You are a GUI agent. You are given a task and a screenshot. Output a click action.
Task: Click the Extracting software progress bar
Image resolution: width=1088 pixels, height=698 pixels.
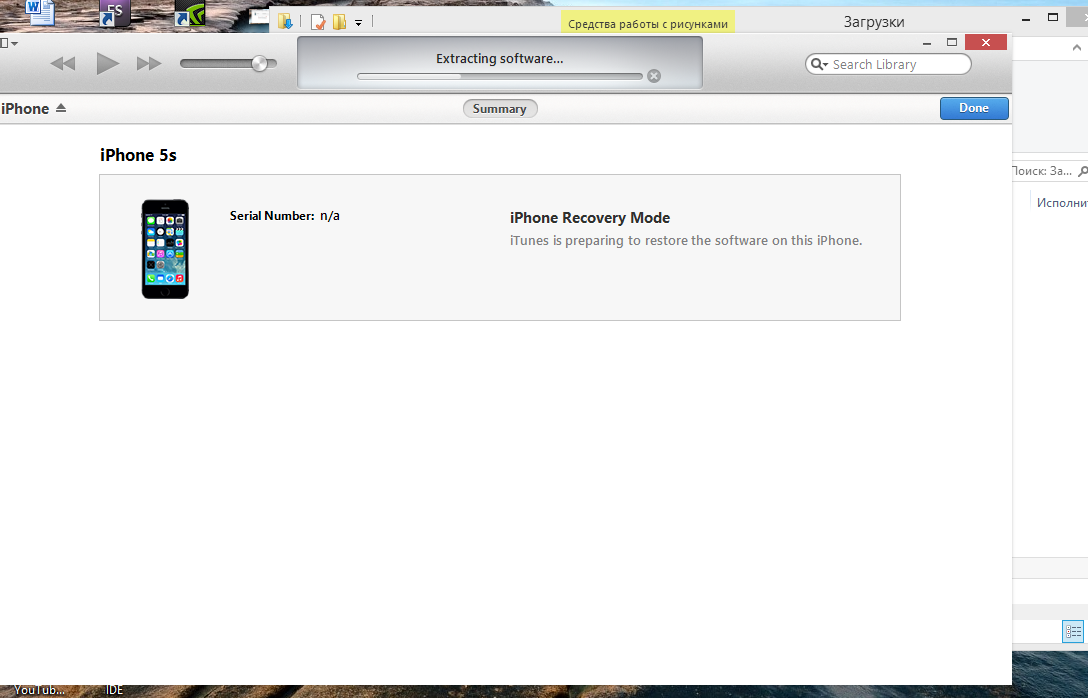500,76
